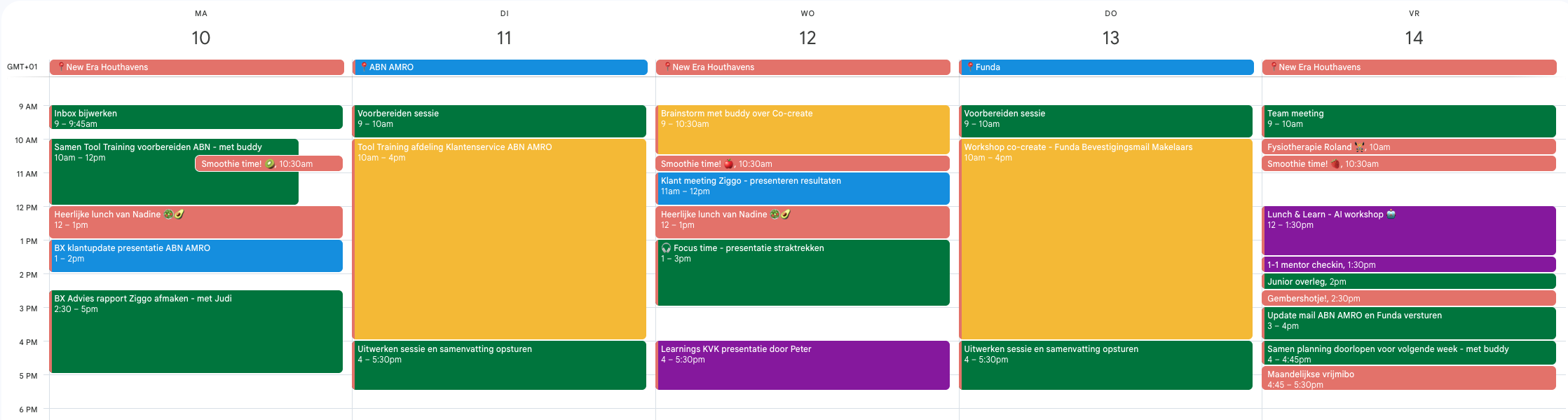
Task: Open the 1-1 mentor checkin event
Action: tap(1409, 264)
